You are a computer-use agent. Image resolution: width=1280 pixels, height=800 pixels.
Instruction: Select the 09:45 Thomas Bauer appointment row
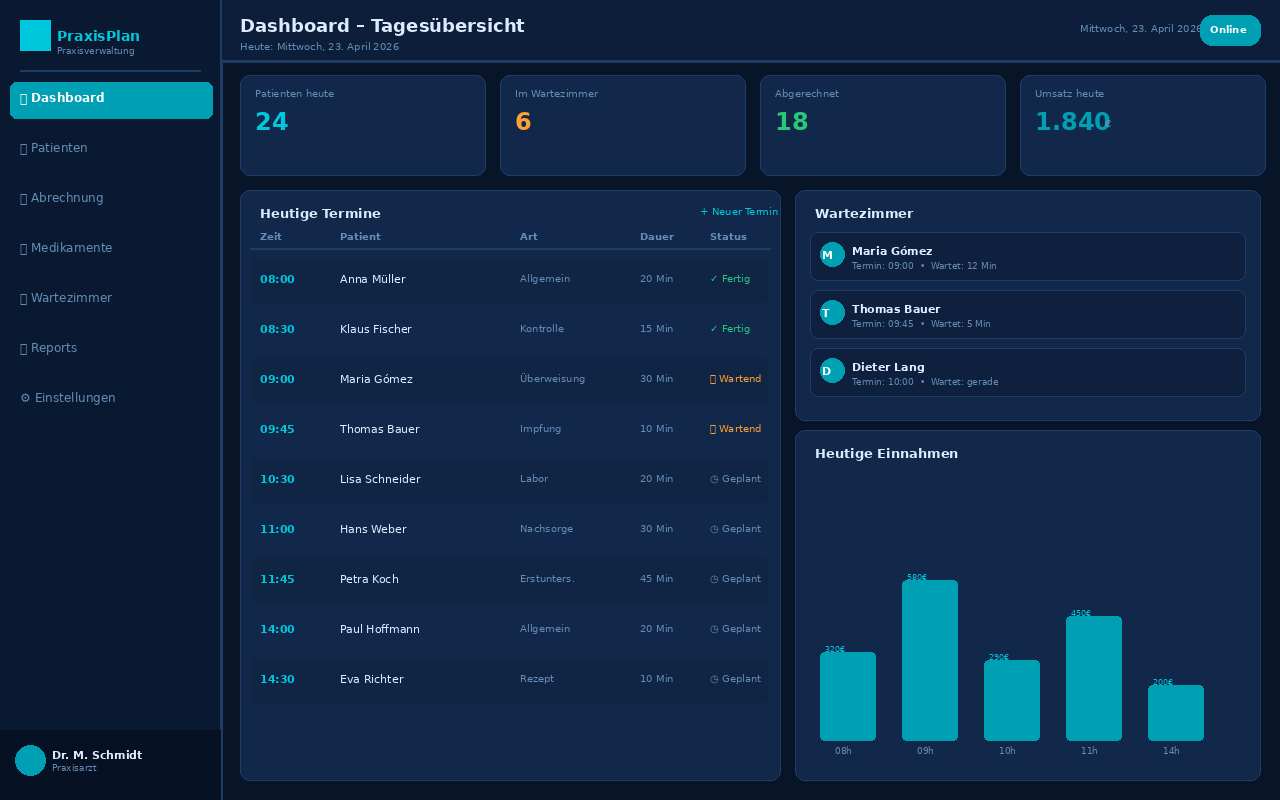[x=510, y=429]
